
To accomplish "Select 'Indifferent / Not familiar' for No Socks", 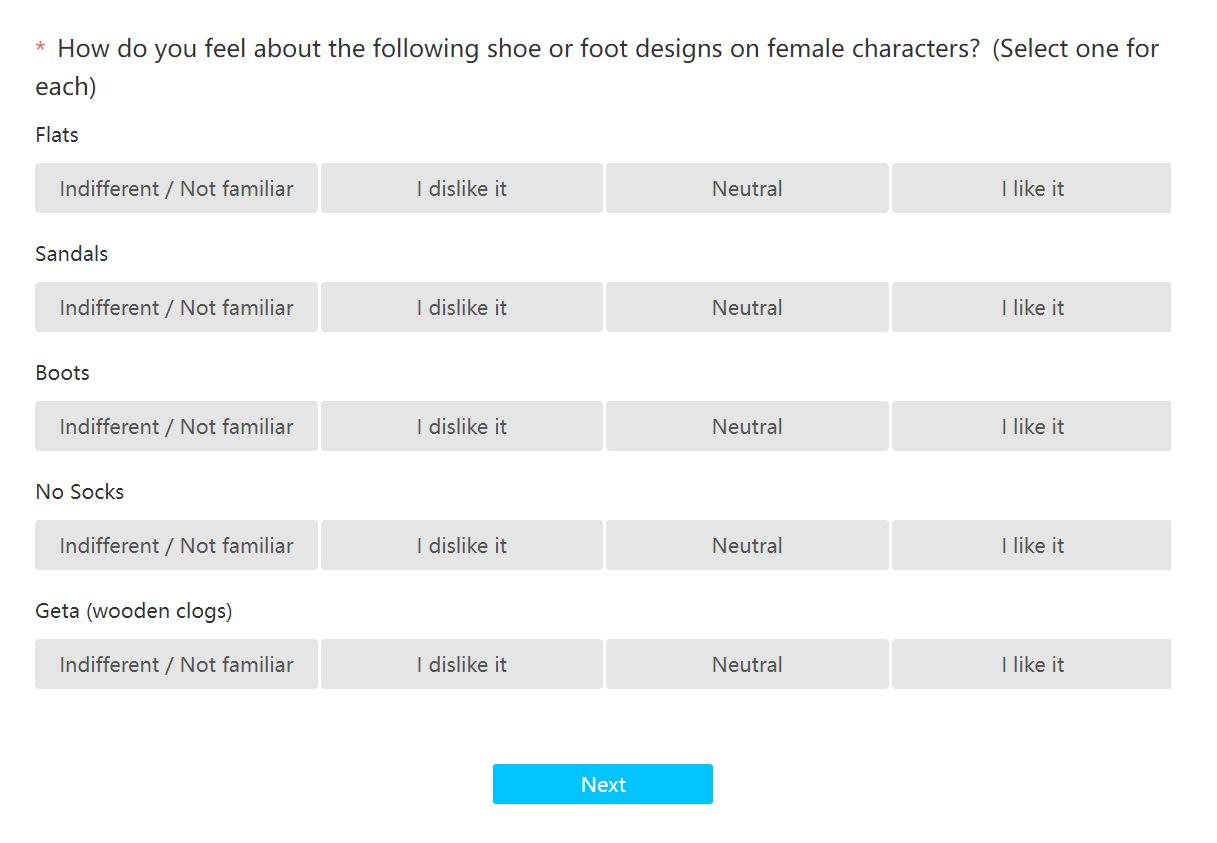I will 176,545.
